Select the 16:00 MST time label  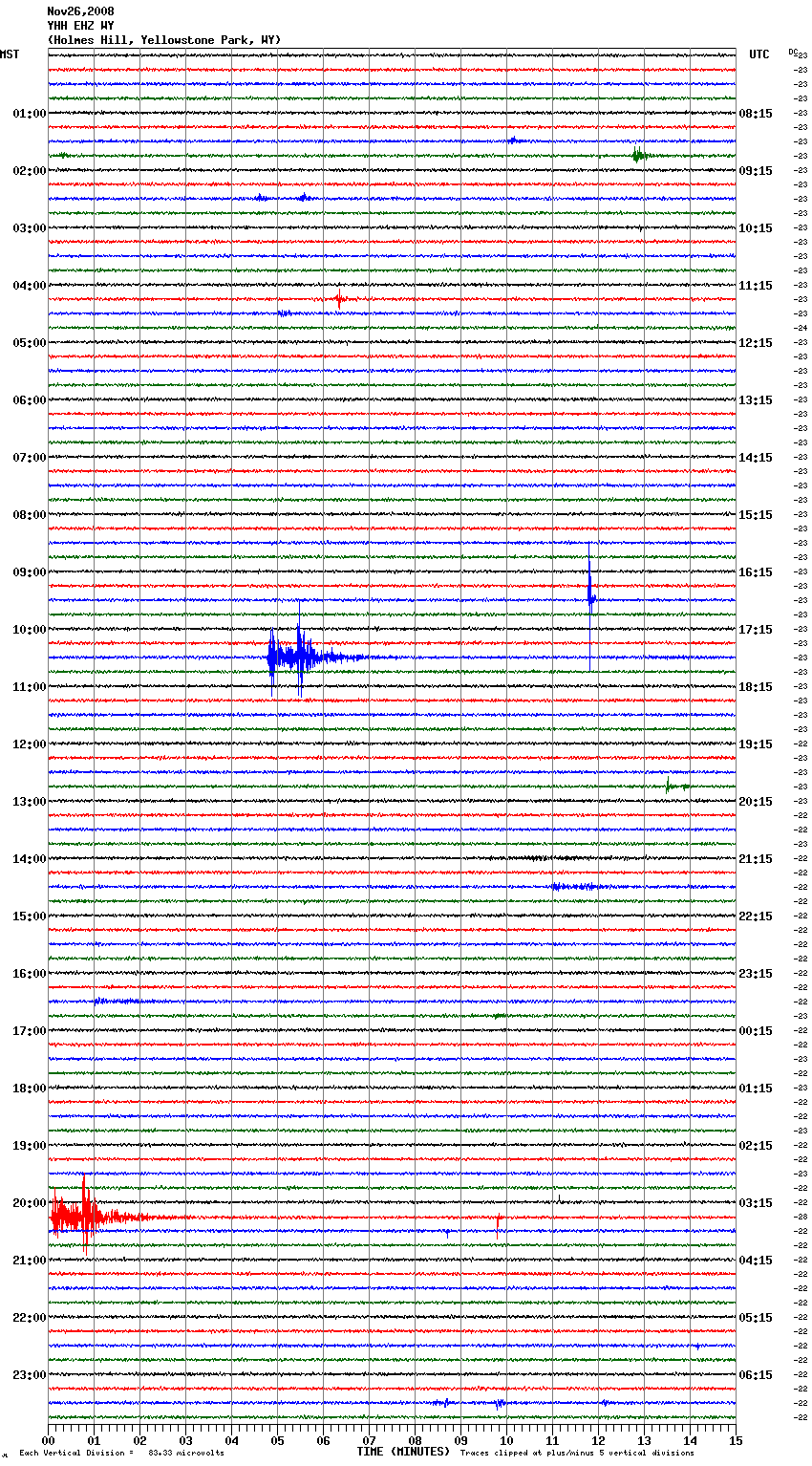[x=30, y=974]
